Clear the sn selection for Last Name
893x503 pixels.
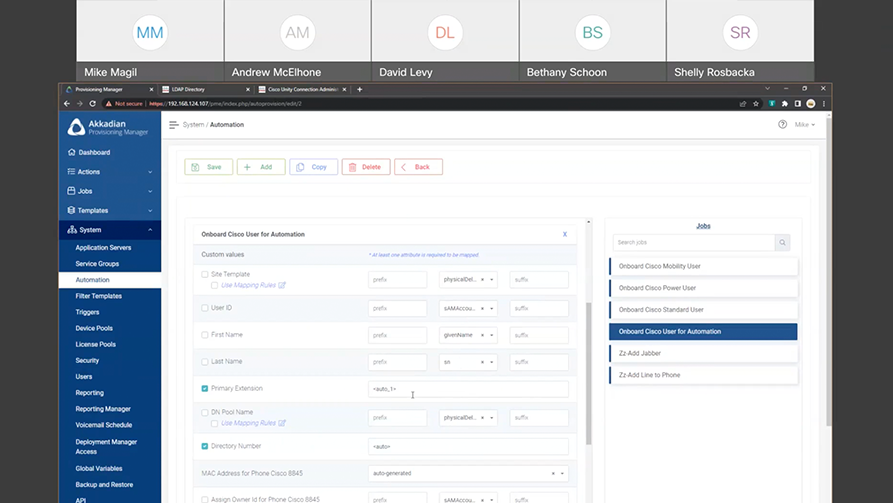pyautogui.click(x=482, y=362)
